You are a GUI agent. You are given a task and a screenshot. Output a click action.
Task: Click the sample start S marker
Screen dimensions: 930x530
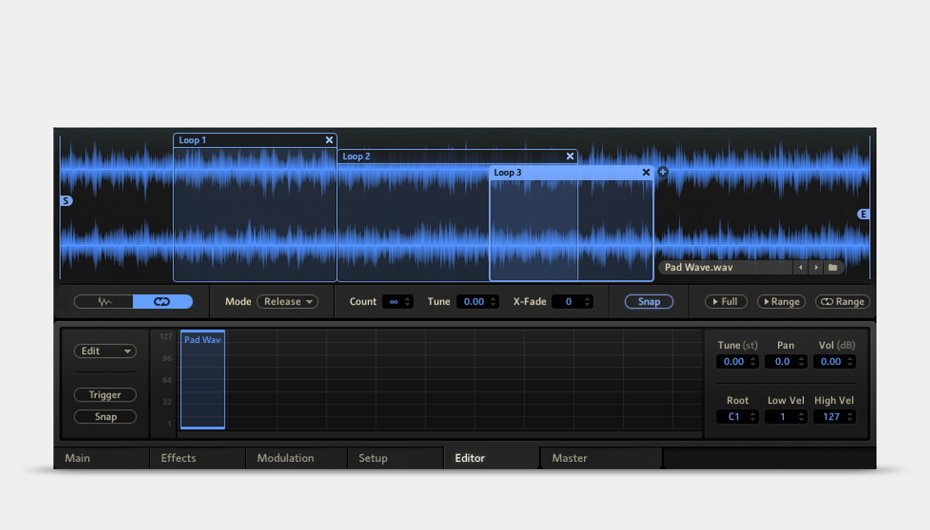tap(66, 201)
